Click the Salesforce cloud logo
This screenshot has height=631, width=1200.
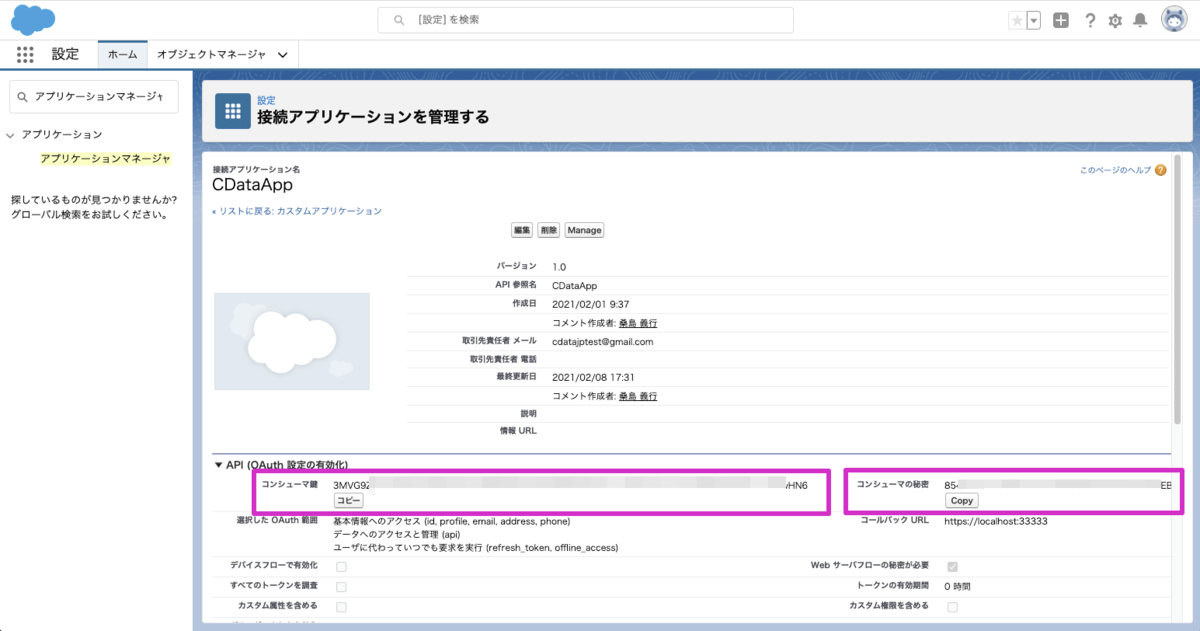pos(33,19)
